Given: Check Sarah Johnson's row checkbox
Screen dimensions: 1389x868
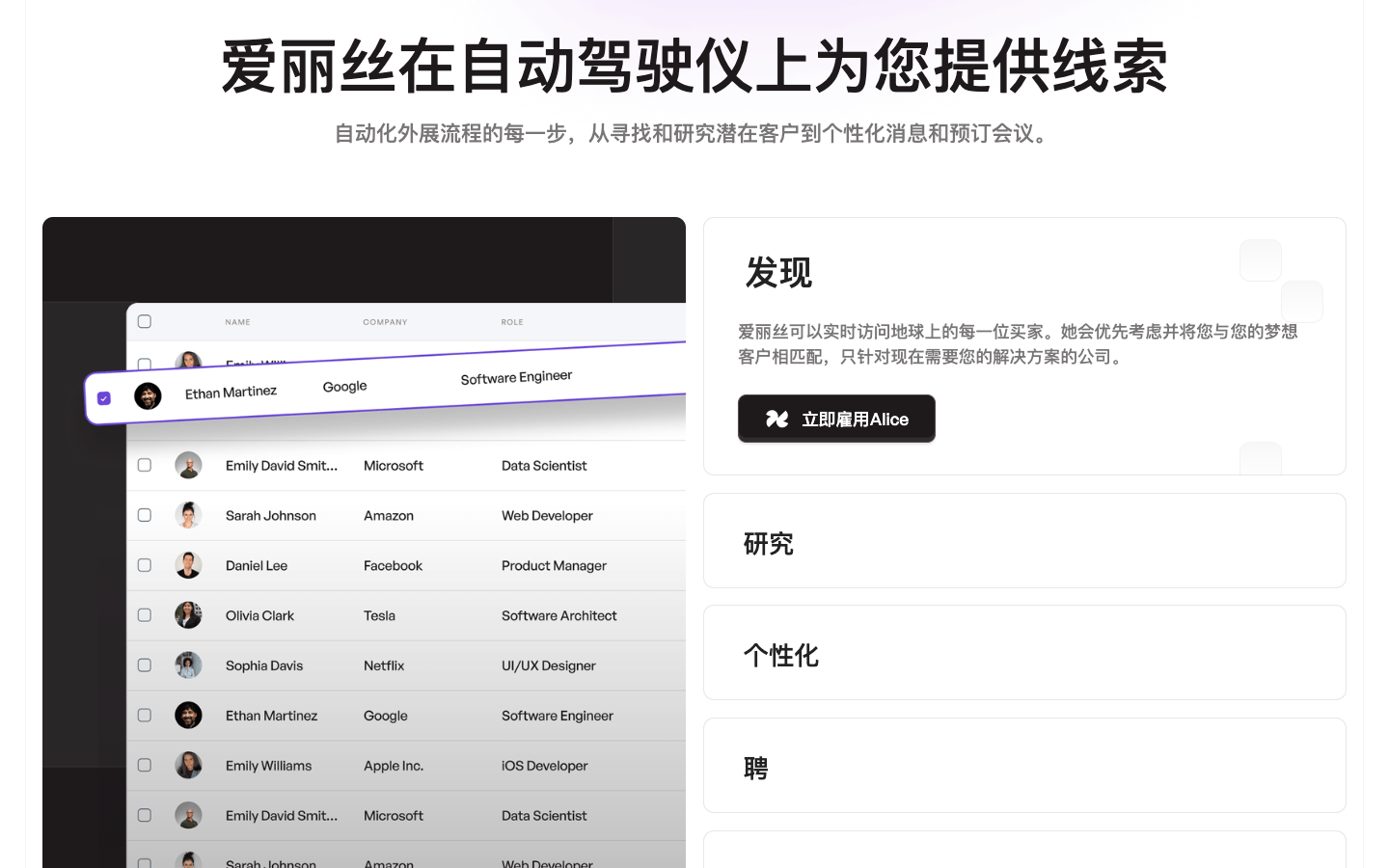Looking at the screenshot, I should pyautogui.click(x=144, y=515).
